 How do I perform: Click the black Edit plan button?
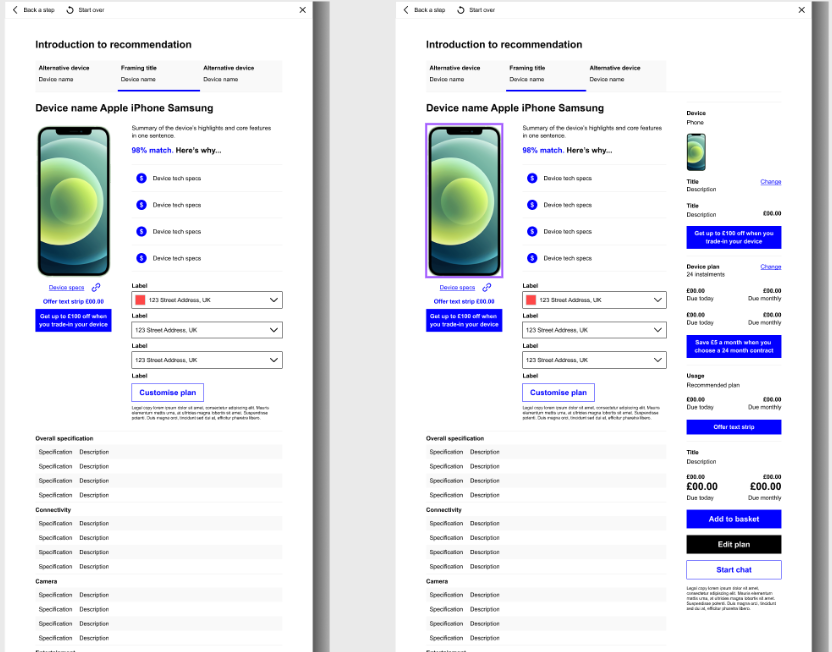pos(733,544)
